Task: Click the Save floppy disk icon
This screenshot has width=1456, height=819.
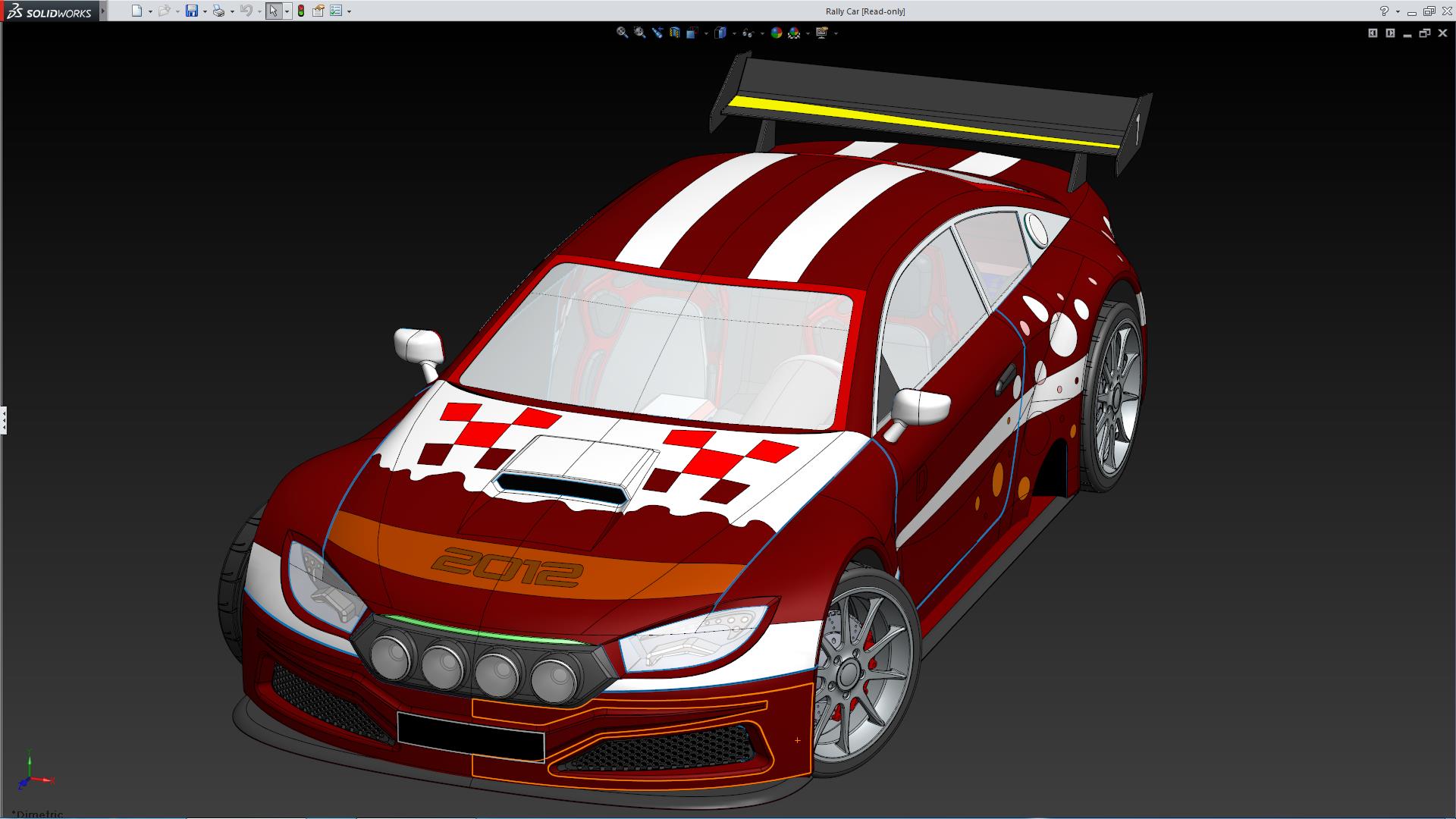Action: point(192,11)
